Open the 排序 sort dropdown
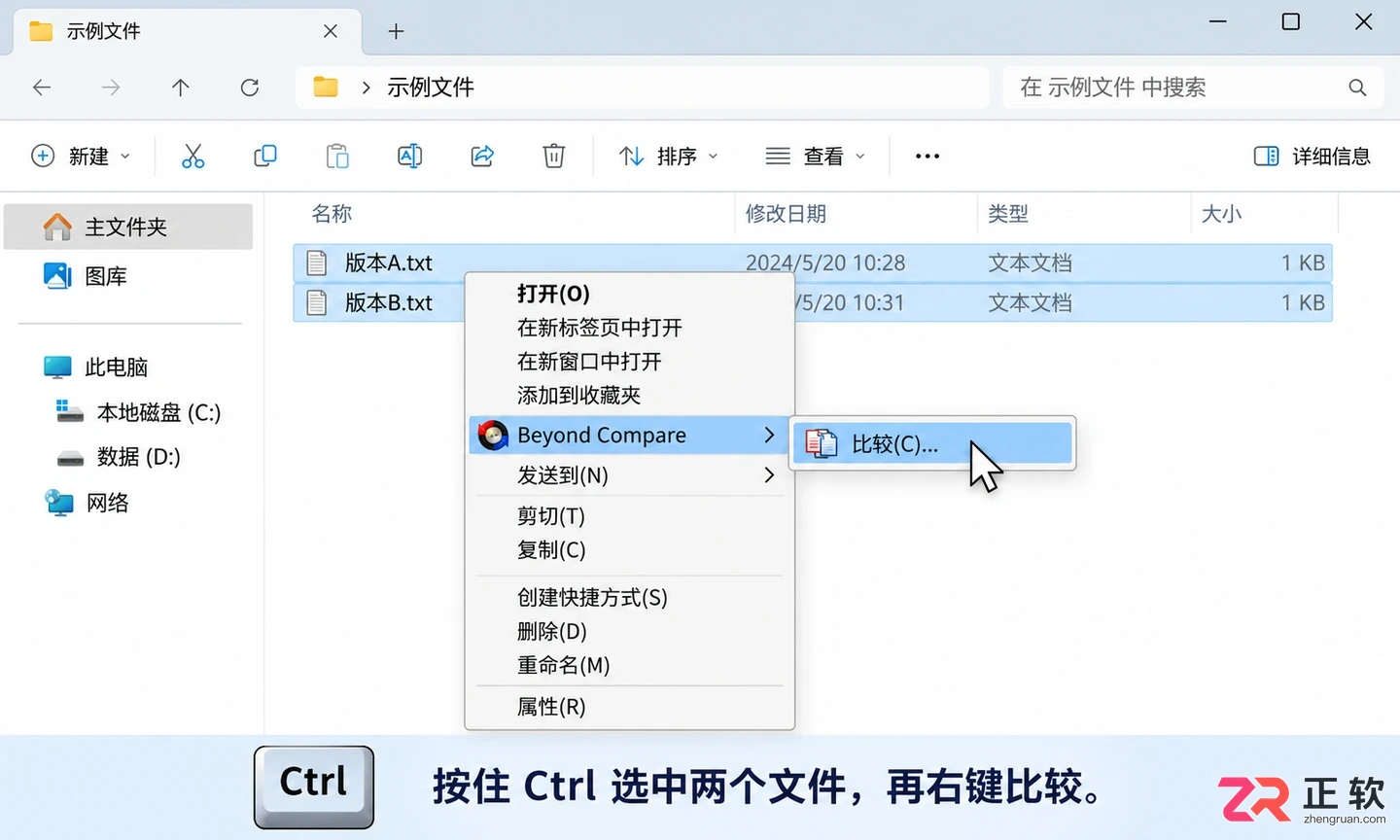Image resolution: width=1400 pixels, height=840 pixels. (x=669, y=157)
